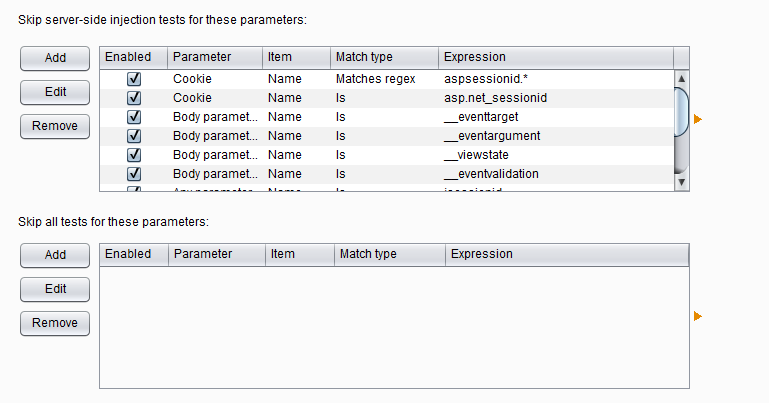The image size is (769, 403).
Task: Select the __eventargument row expression
Action: pyautogui.click(x=492, y=136)
